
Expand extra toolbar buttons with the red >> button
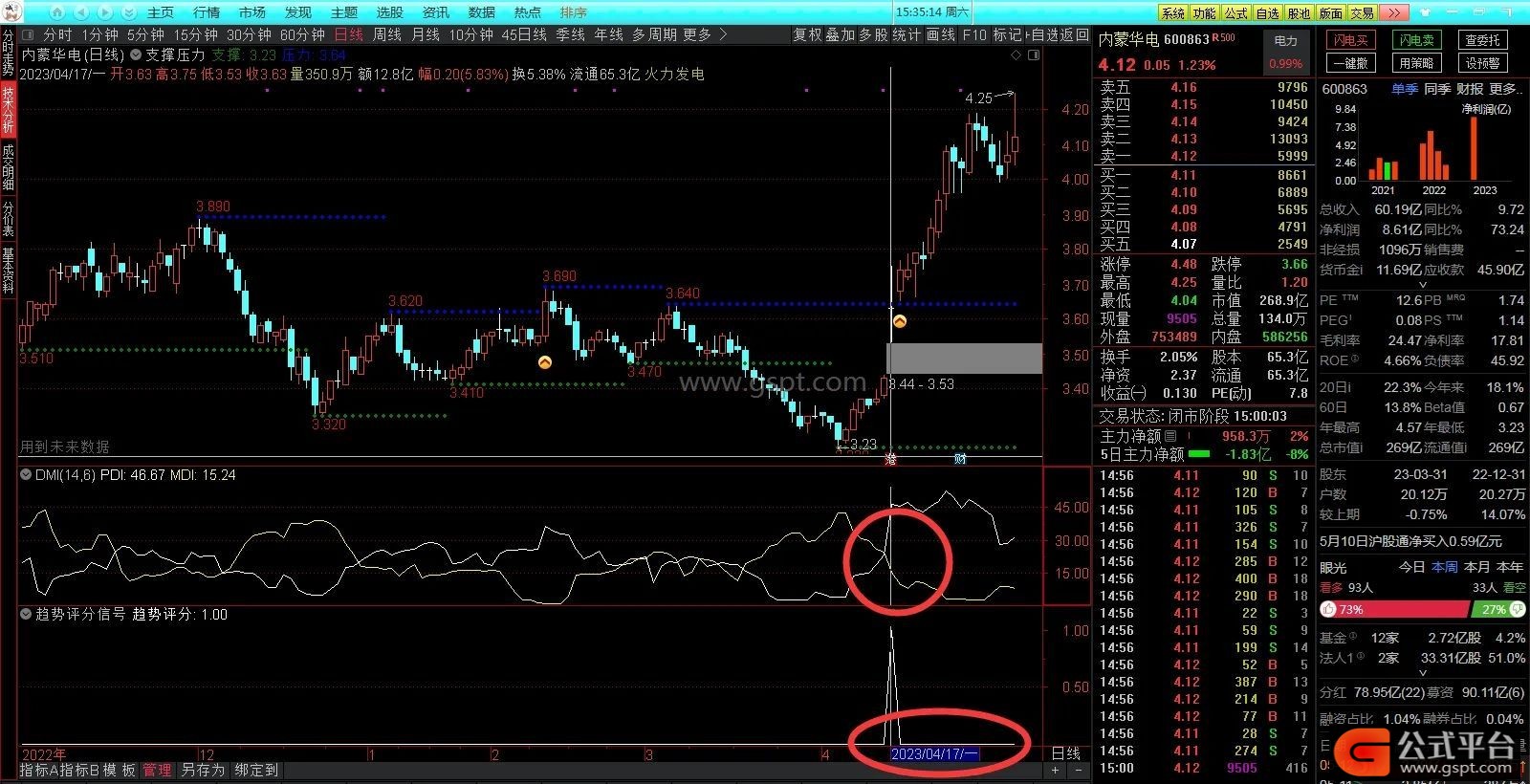(x=1395, y=12)
